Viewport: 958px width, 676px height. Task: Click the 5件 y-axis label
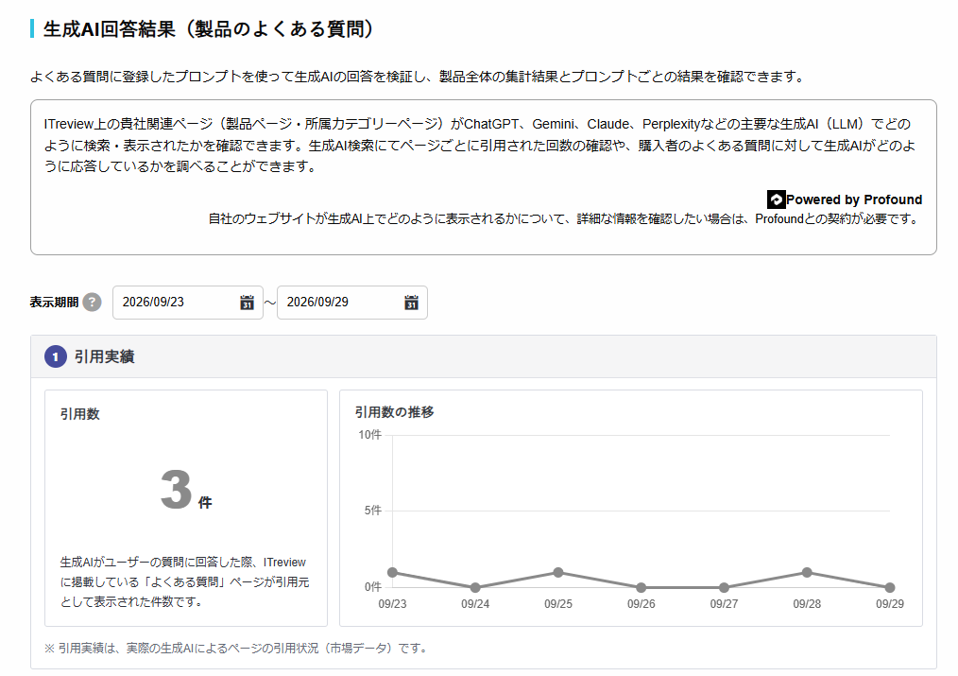click(x=373, y=510)
